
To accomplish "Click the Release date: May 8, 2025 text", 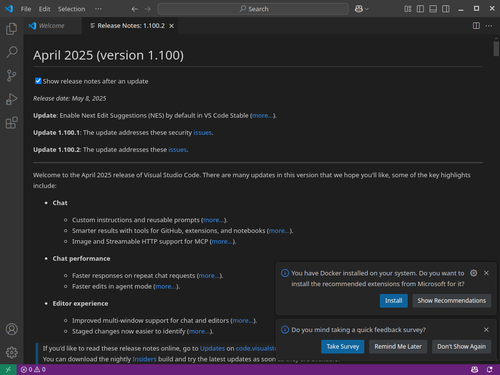I will coord(69,99).
